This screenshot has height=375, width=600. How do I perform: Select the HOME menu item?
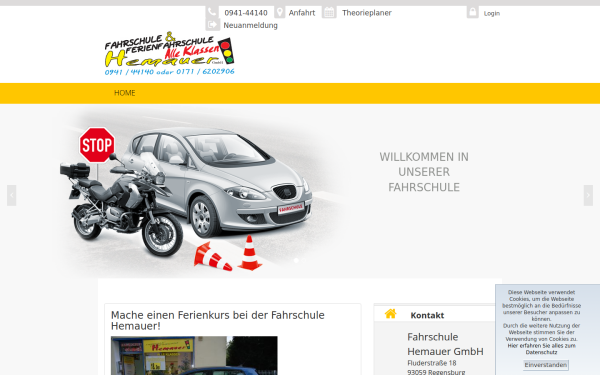coord(125,93)
